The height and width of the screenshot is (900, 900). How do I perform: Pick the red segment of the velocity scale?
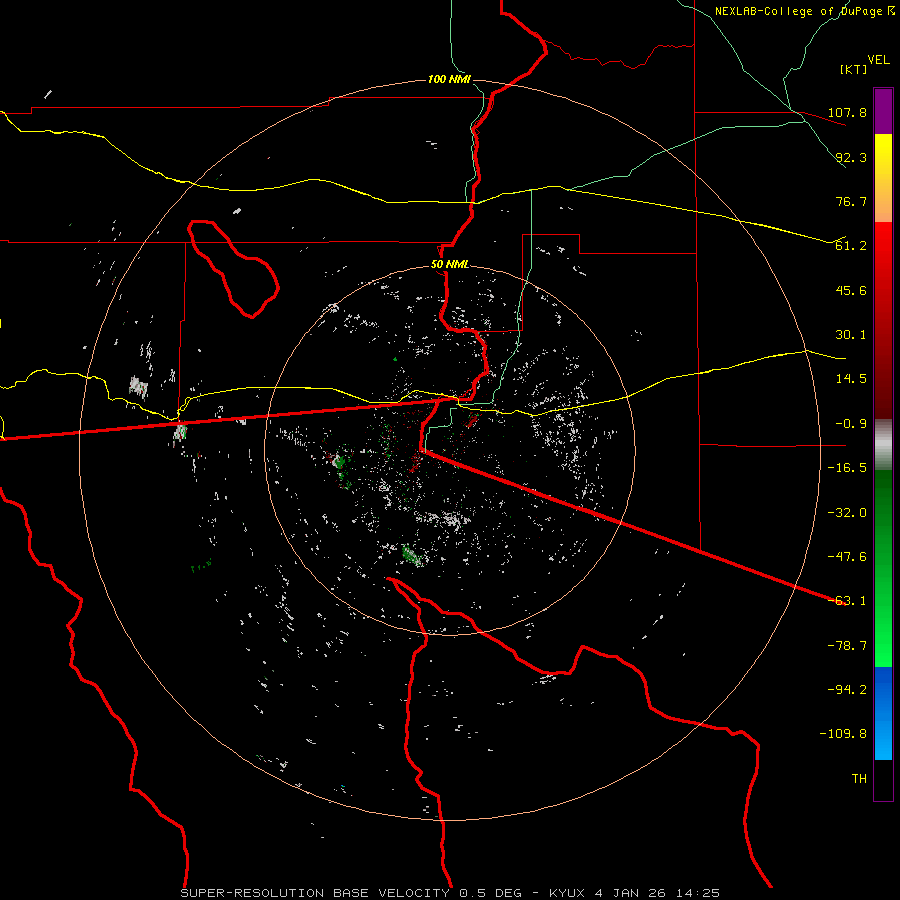(x=883, y=320)
